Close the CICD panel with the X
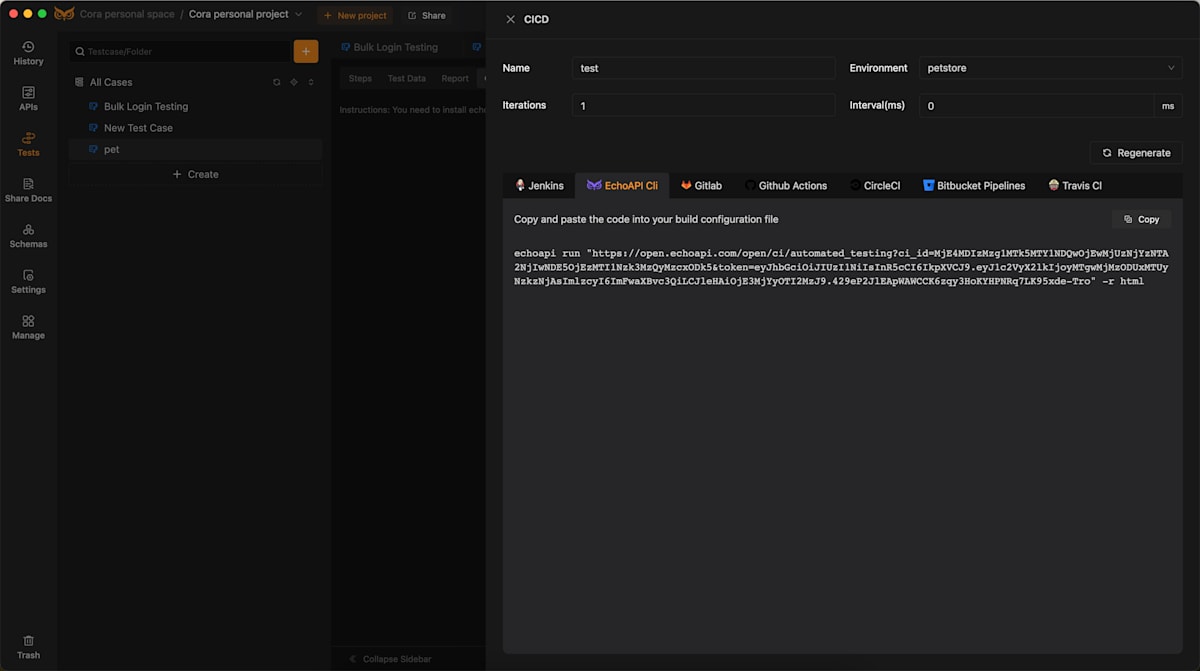The width and height of the screenshot is (1200, 671). point(511,19)
